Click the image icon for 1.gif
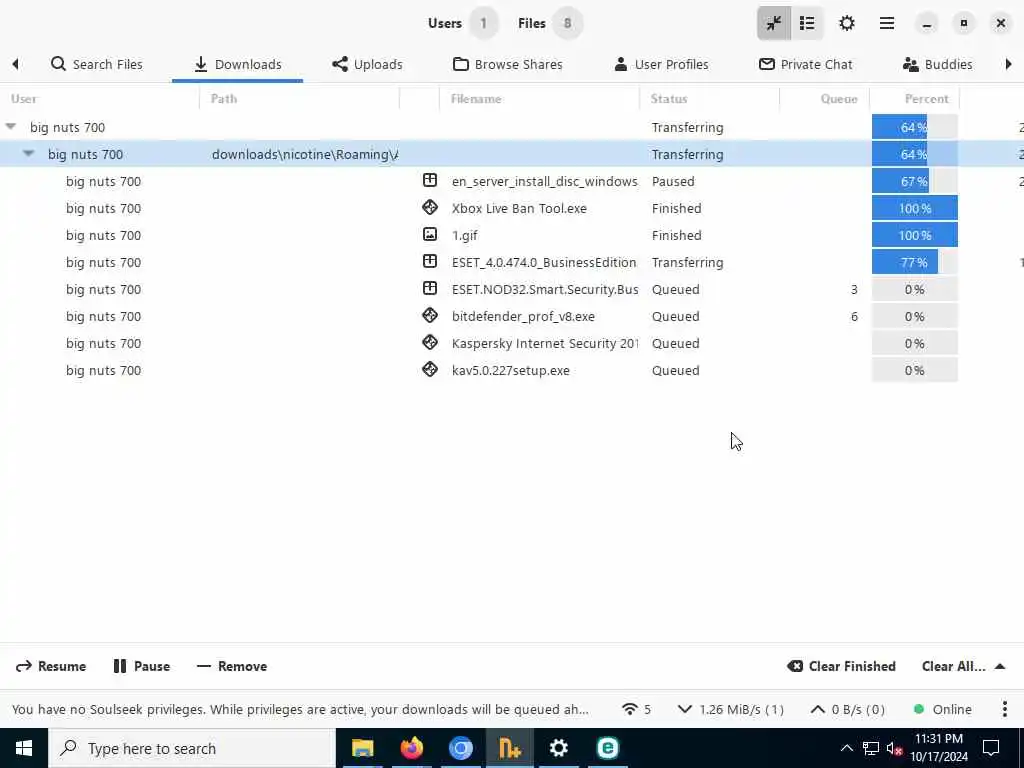Image resolution: width=1024 pixels, height=768 pixels. point(430,234)
